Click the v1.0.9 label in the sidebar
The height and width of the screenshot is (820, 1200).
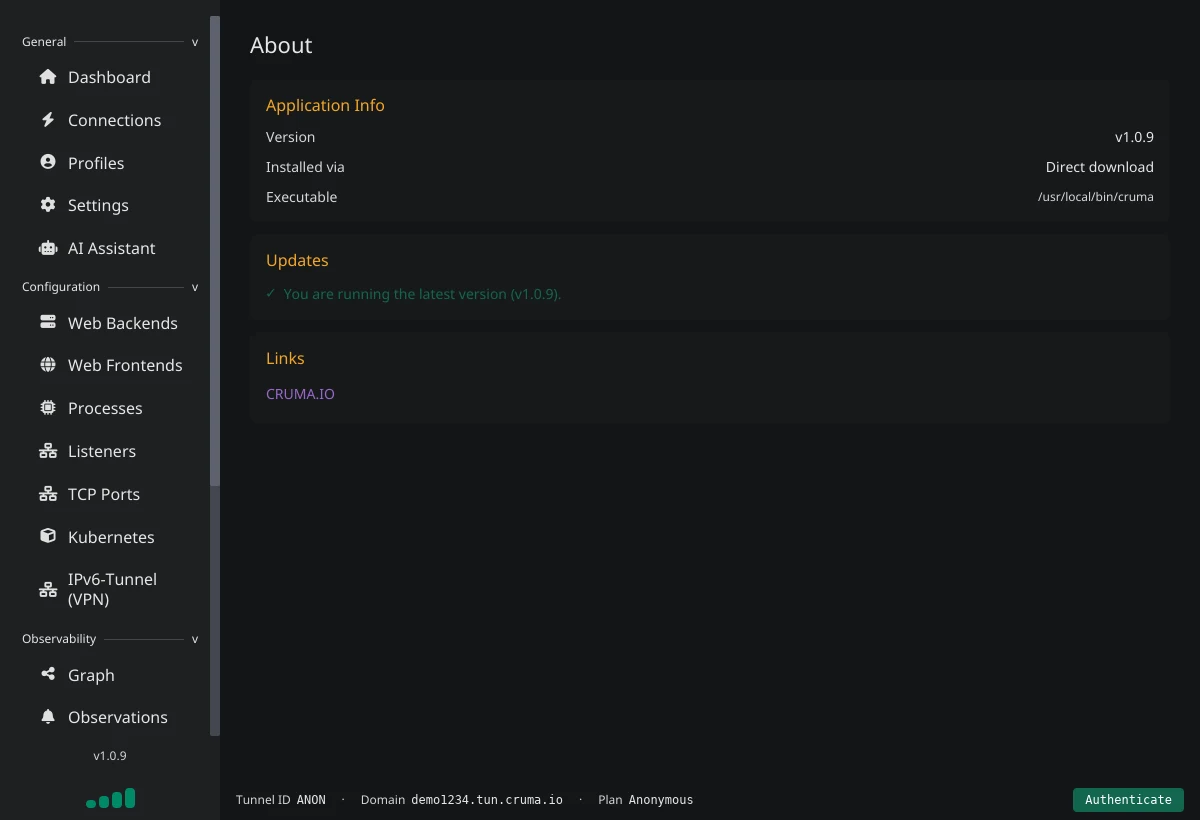pyautogui.click(x=110, y=756)
